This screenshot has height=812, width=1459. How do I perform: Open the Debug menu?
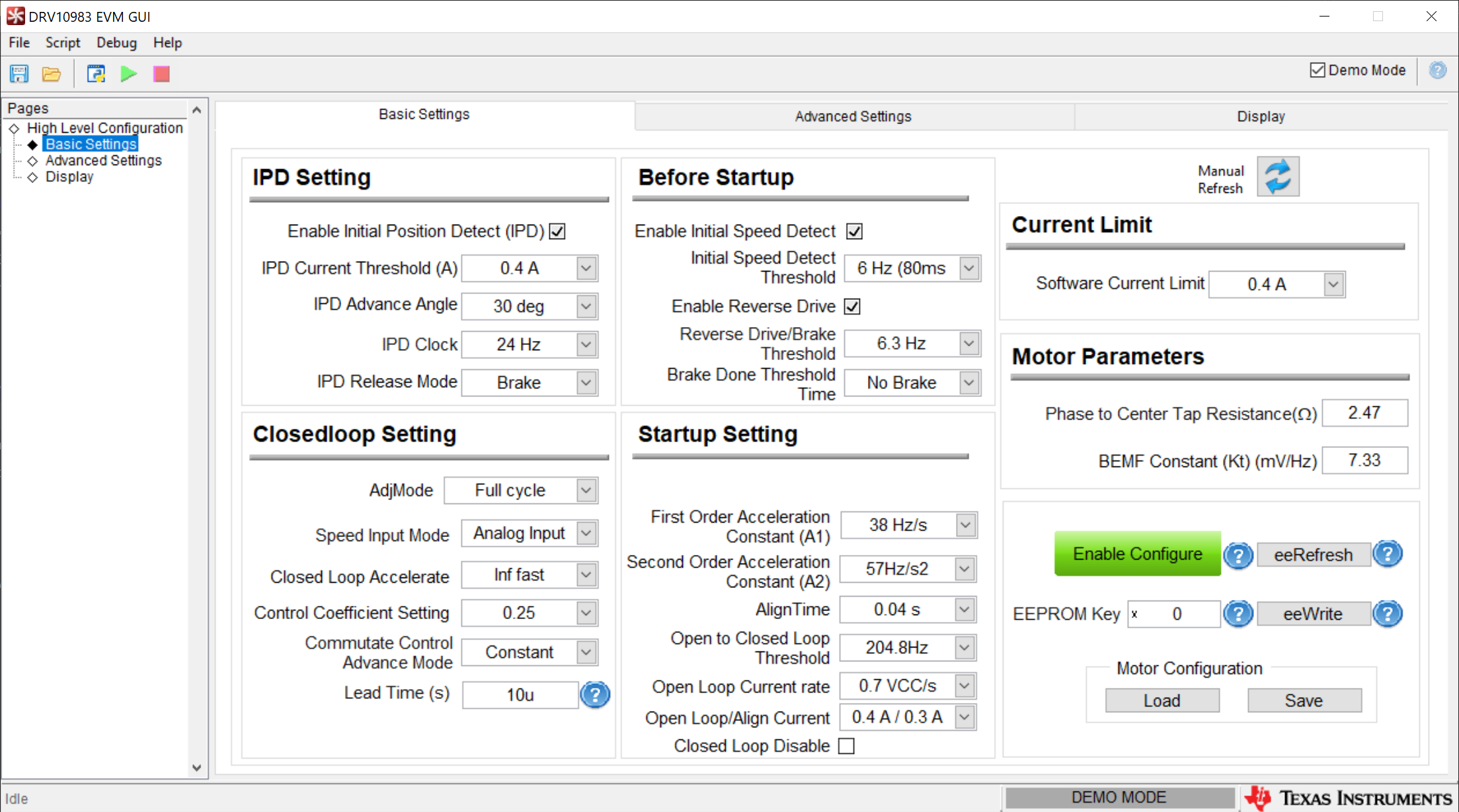116,43
